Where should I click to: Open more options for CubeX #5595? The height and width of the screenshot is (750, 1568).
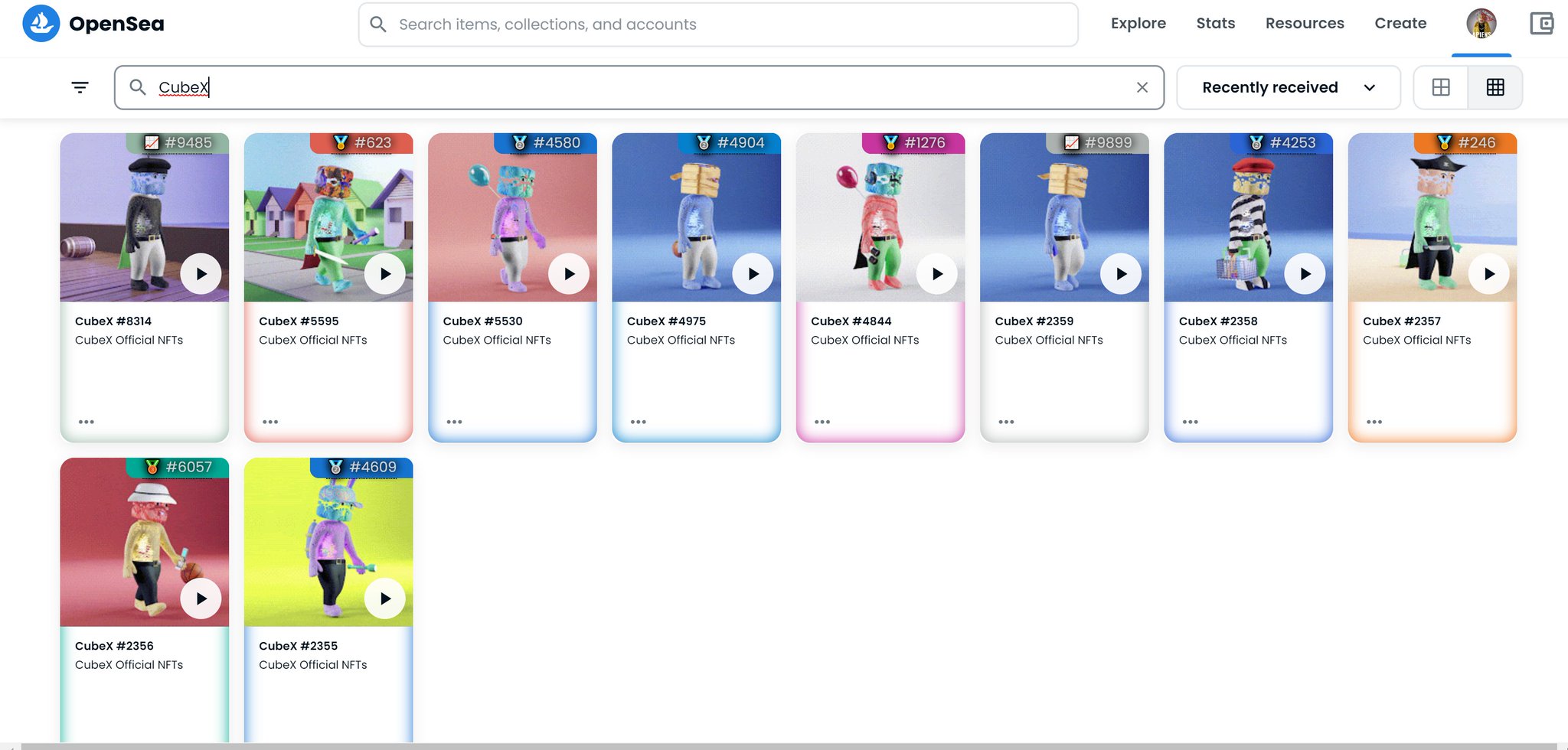[x=270, y=422]
